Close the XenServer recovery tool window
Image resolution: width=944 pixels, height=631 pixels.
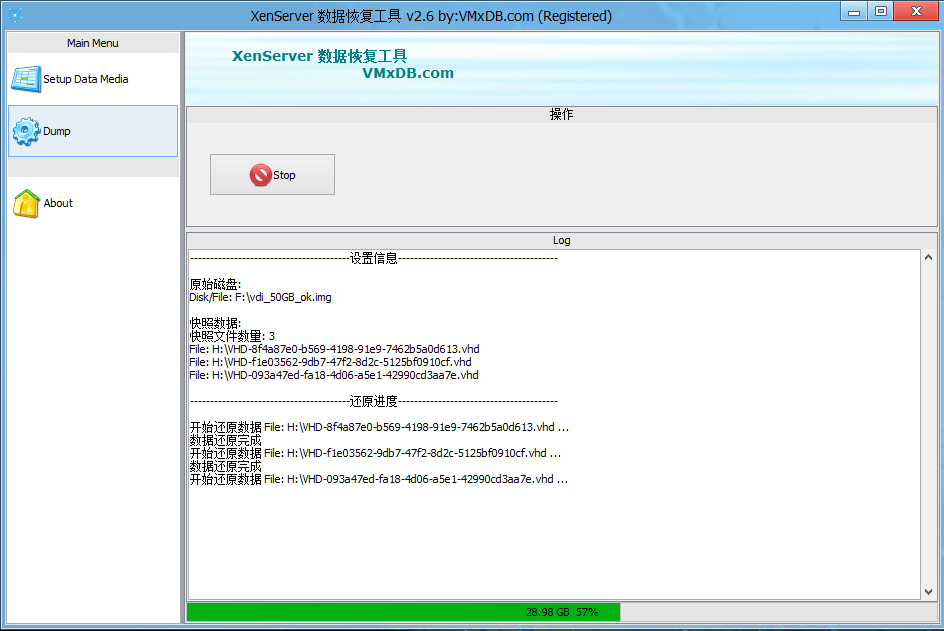917,11
